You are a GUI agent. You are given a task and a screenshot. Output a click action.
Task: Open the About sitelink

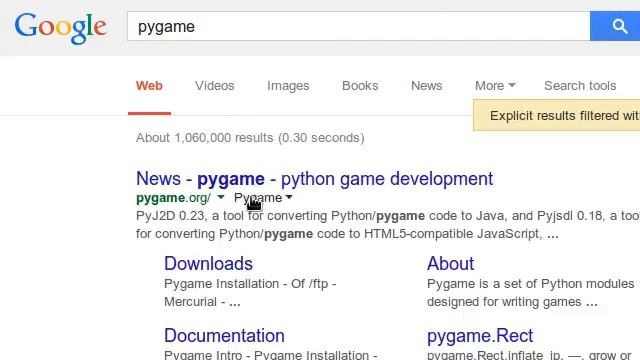[451, 264]
